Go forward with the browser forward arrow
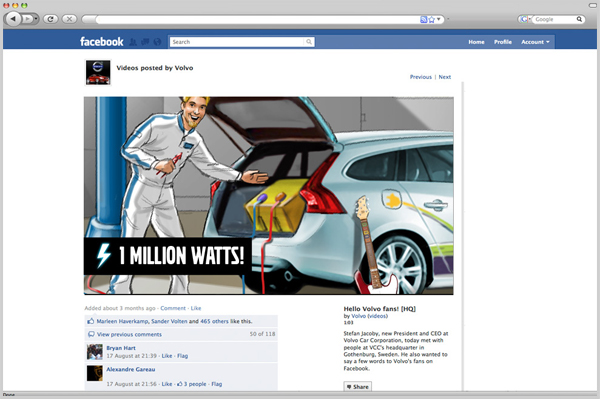The height and width of the screenshot is (399, 600). (x=27, y=18)
